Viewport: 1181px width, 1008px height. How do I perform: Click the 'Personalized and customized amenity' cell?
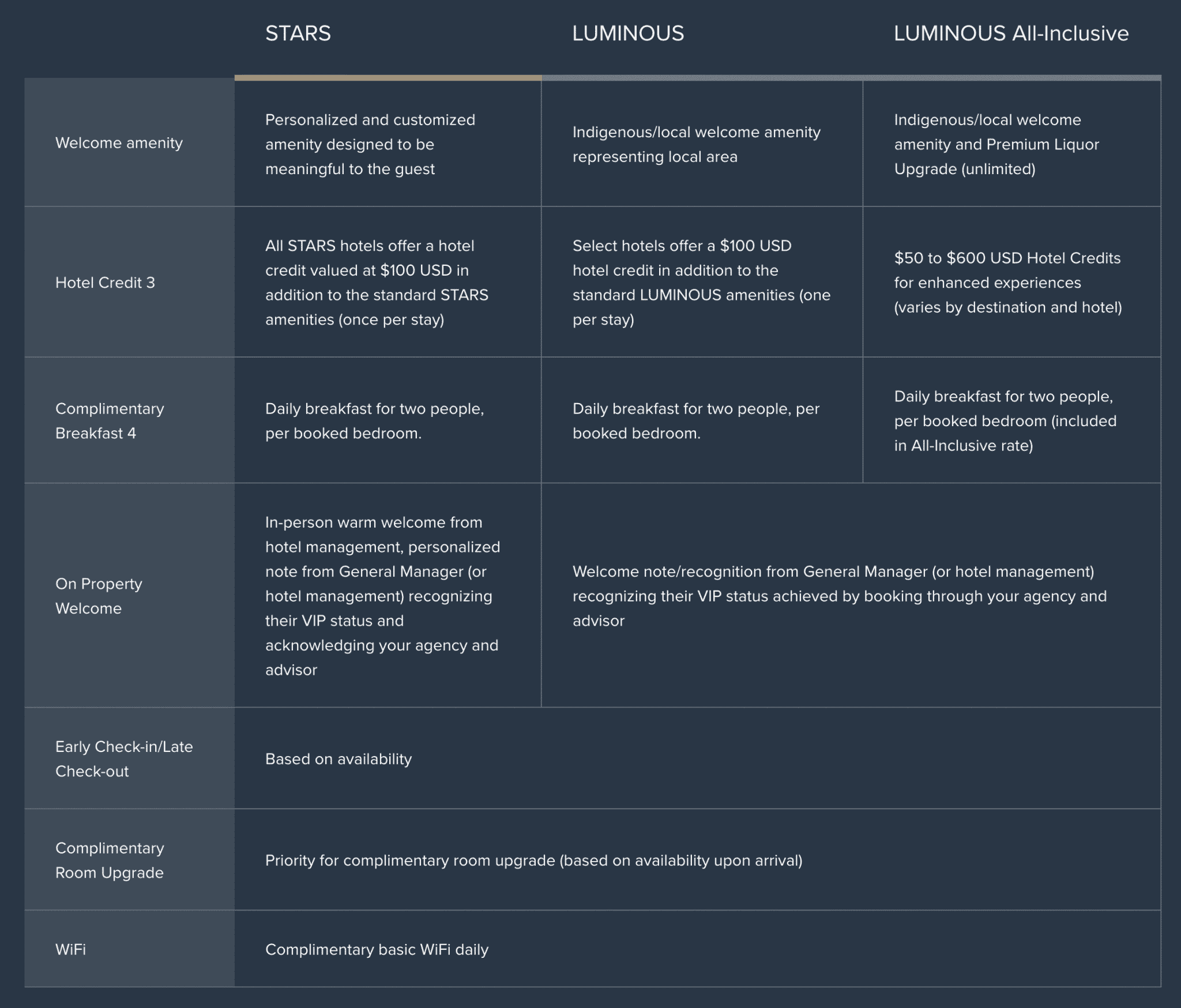tap(370, 144)
